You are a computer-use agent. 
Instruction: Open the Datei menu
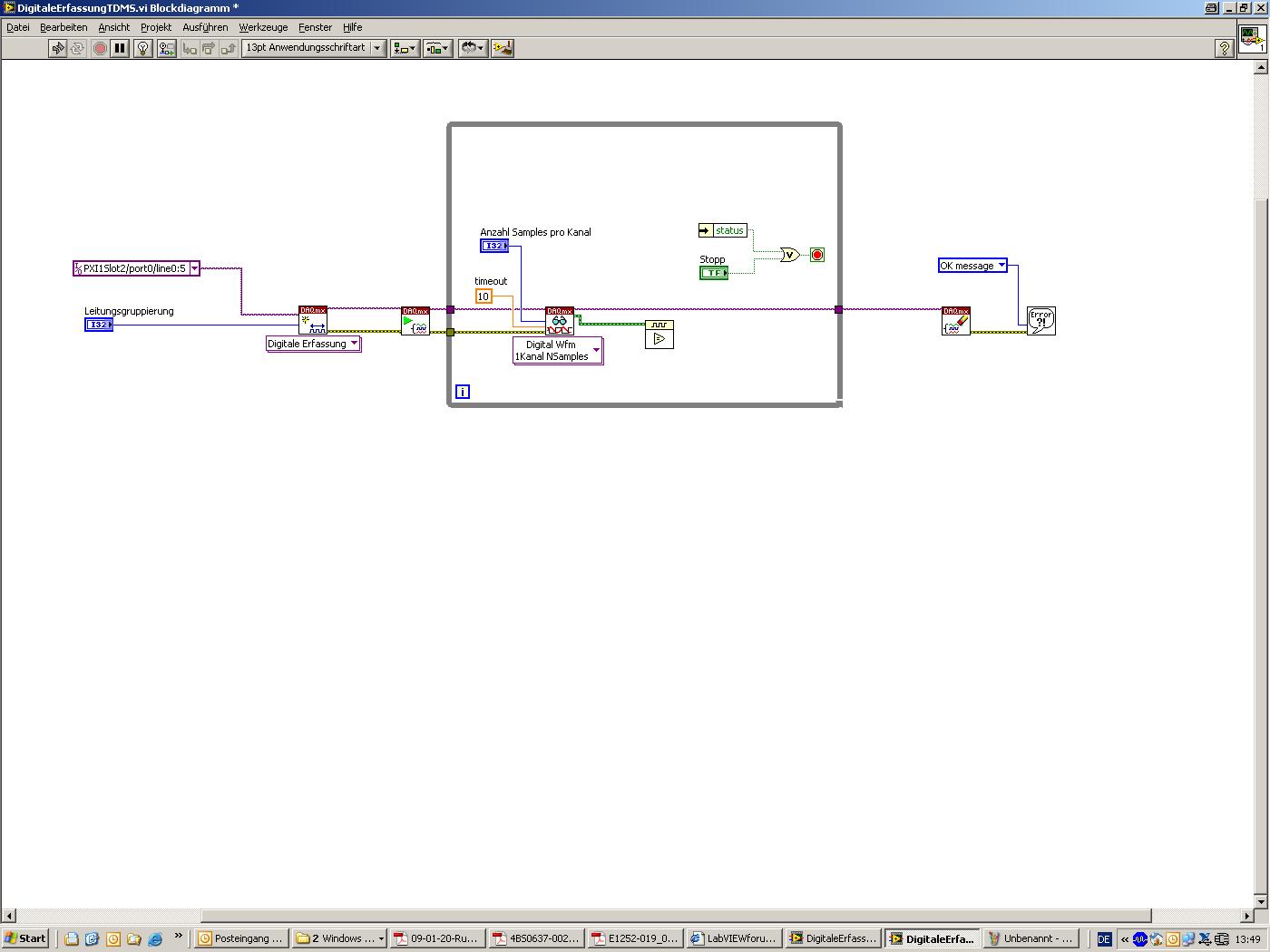(18, 27)
